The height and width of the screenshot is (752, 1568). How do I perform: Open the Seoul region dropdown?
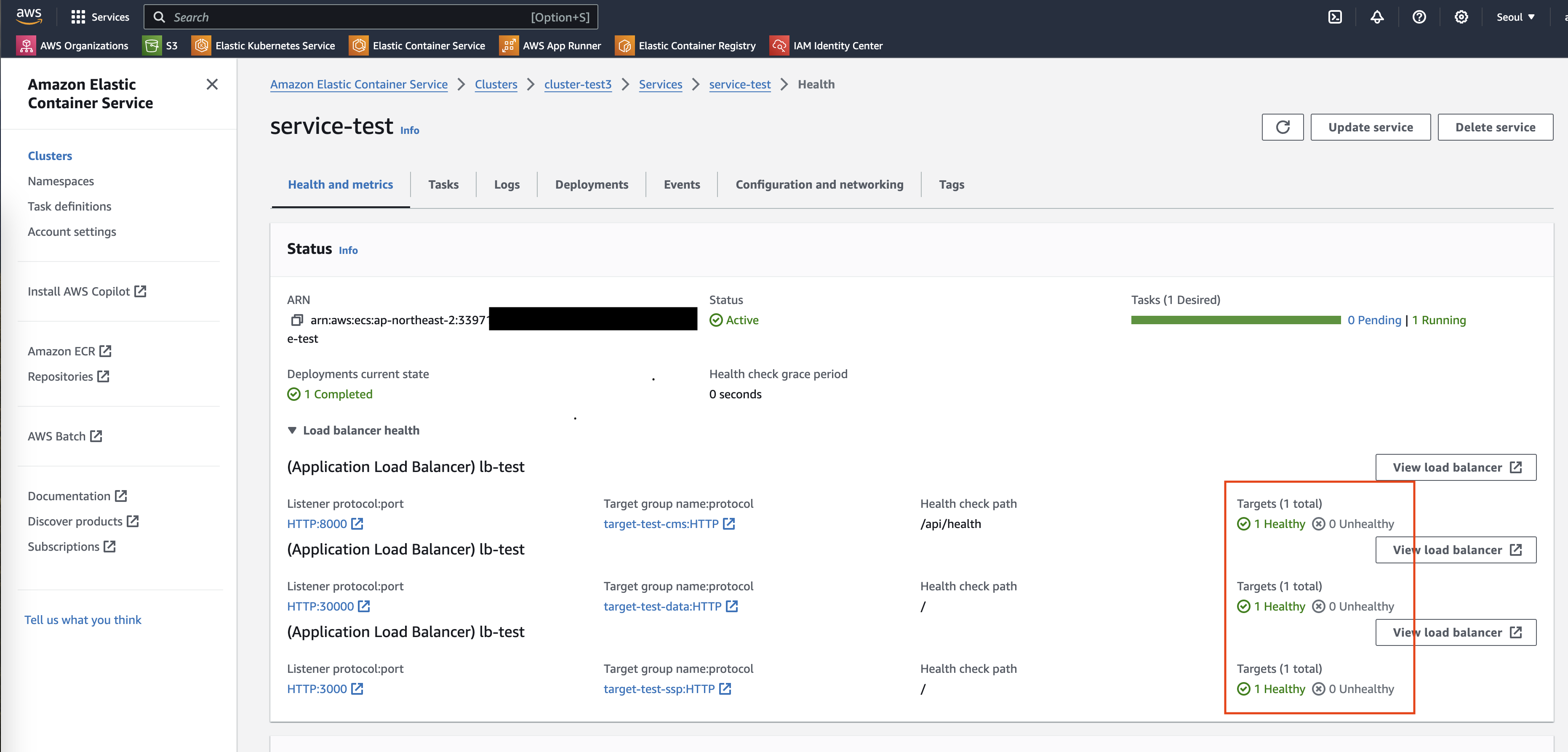click(1515, 17)
